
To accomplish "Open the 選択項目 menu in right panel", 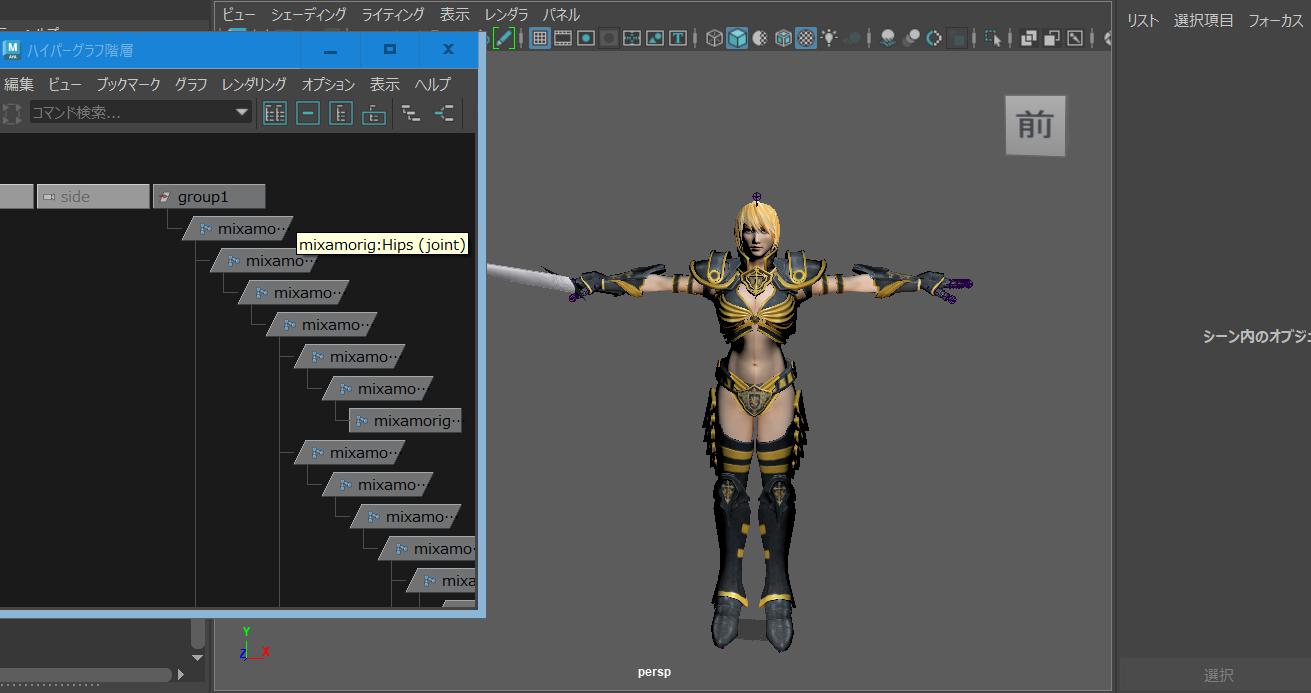I will [x=1204, y=20].
